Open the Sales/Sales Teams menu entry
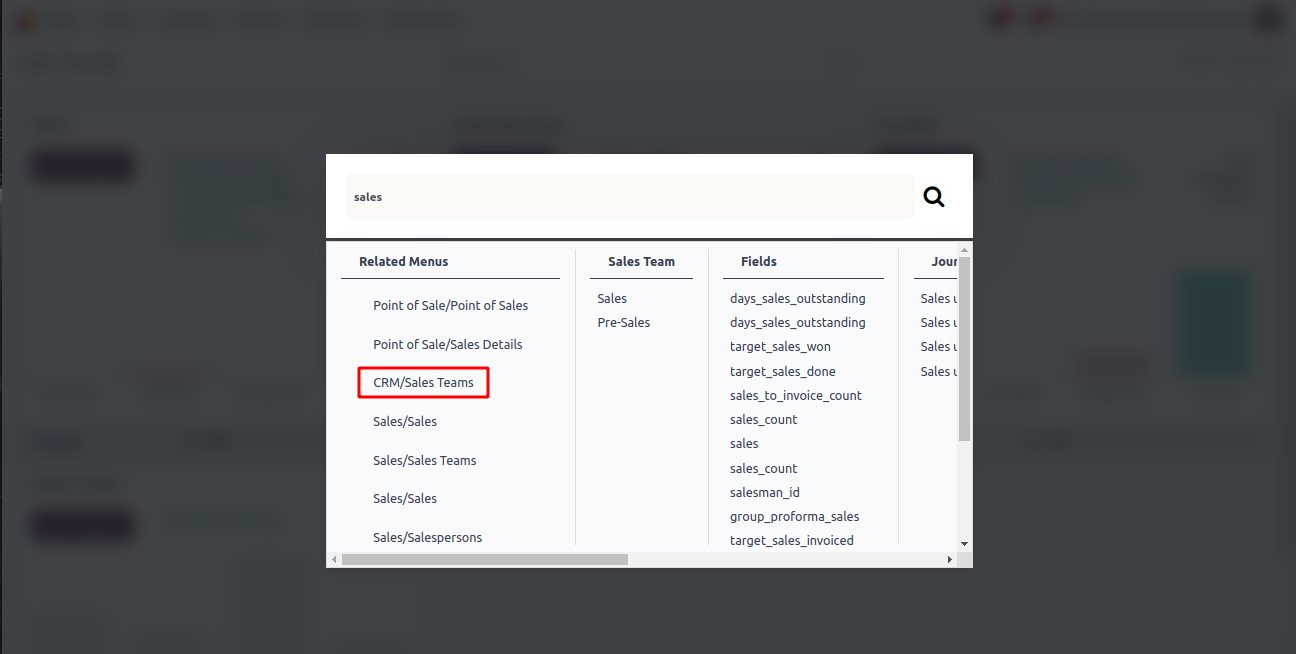 (424, 461)
